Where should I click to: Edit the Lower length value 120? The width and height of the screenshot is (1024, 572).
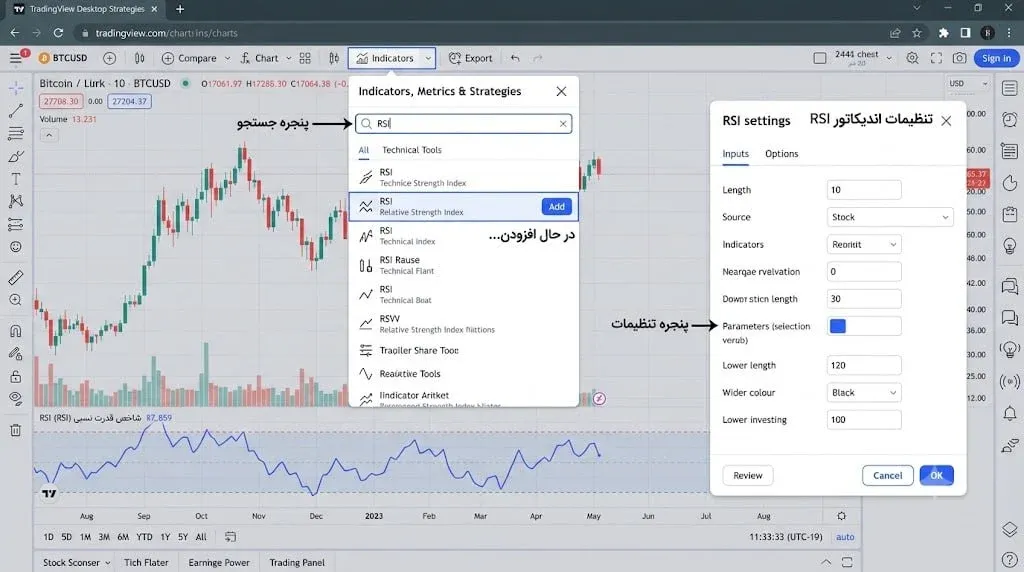[863, 365]
